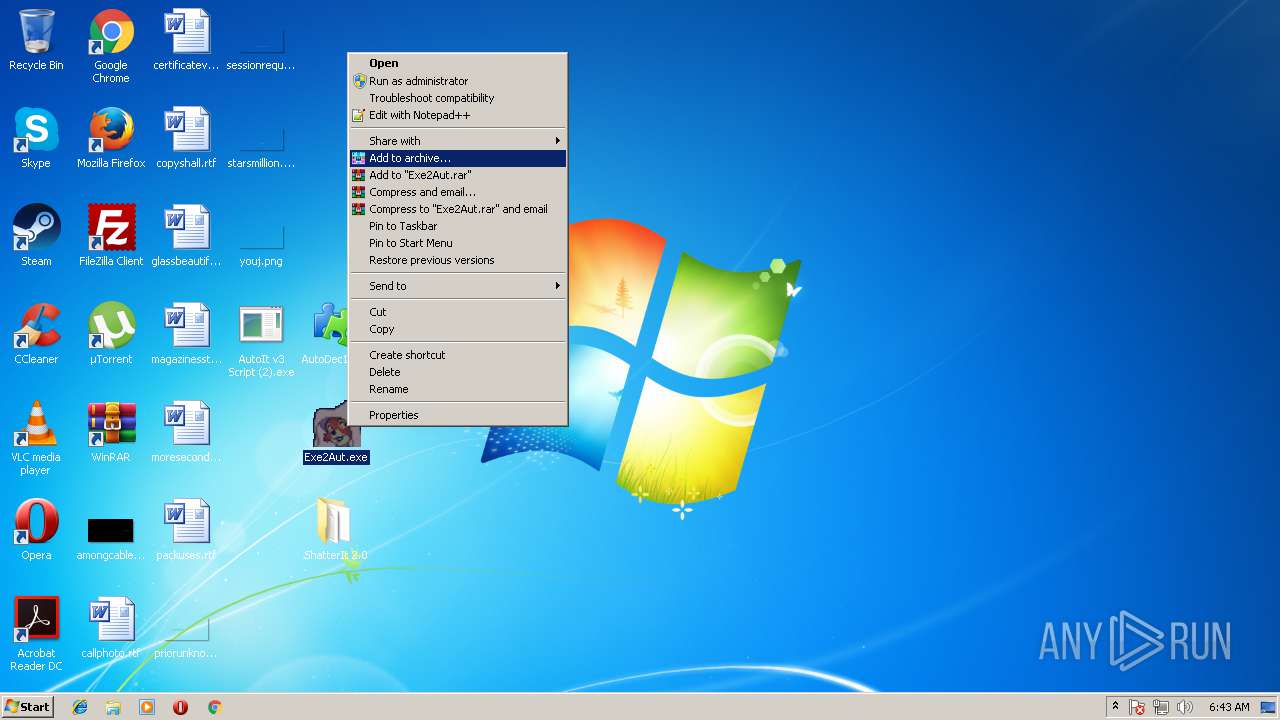The image size is (1280, 720).
Task: Select the copyshall.rtf document icon
Action: coord(186,139)
